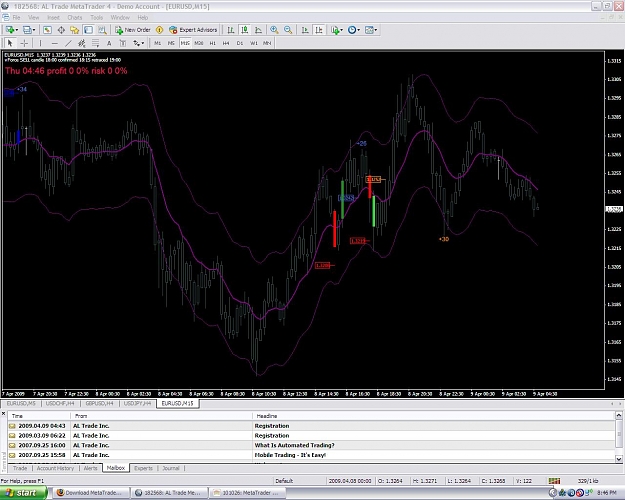This screenshot has height=500, width=625.
Task: Switch chart to Line Chart mode
Action: (258, 30)
